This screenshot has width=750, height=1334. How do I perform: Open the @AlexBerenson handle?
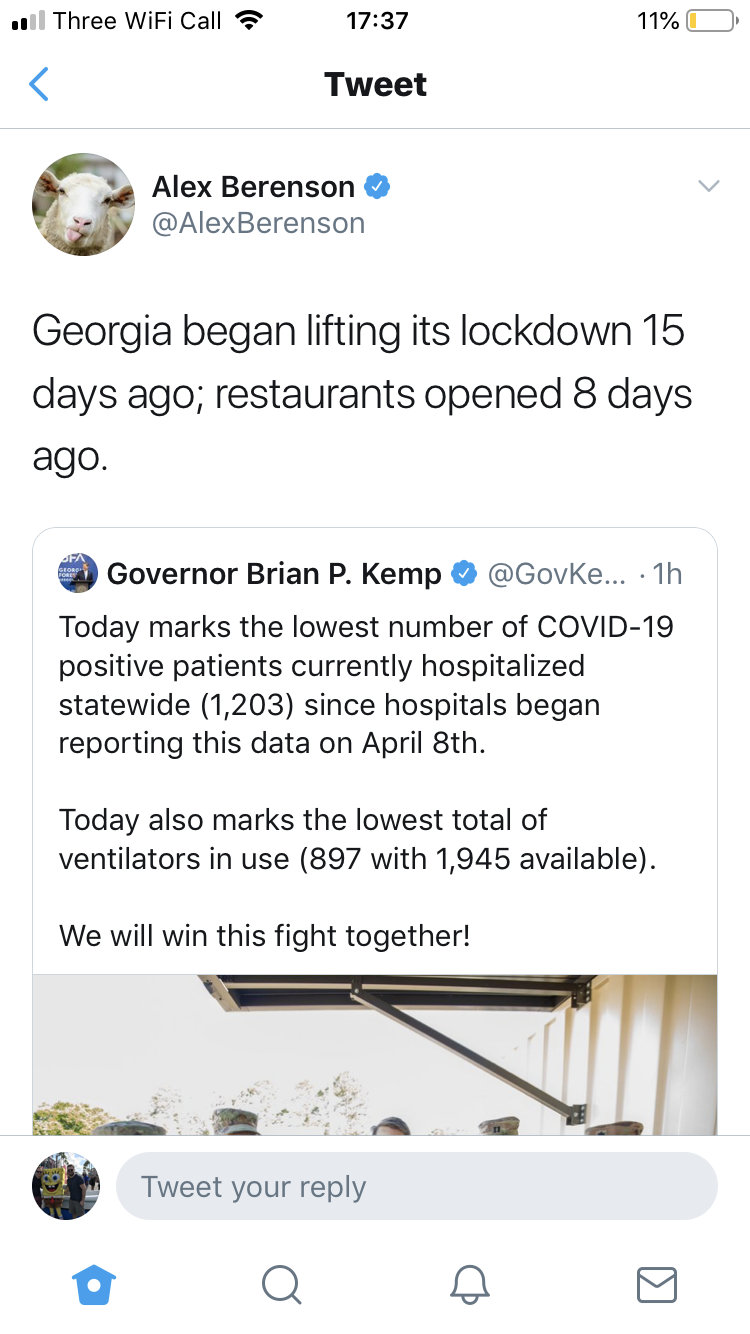258,223
